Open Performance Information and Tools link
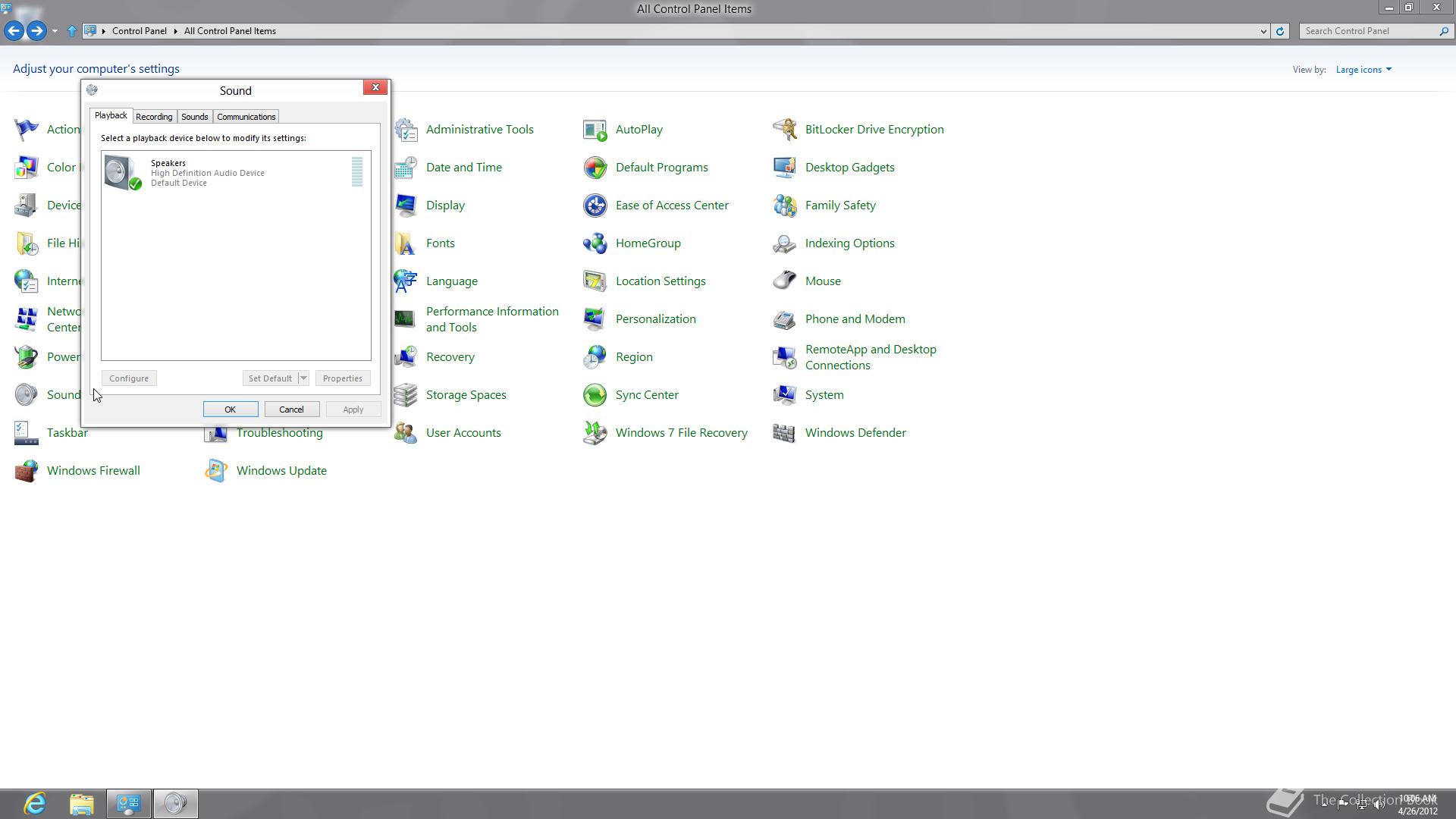The width and height of the screenshot is (1456, 819). click(x=492, y=319)
